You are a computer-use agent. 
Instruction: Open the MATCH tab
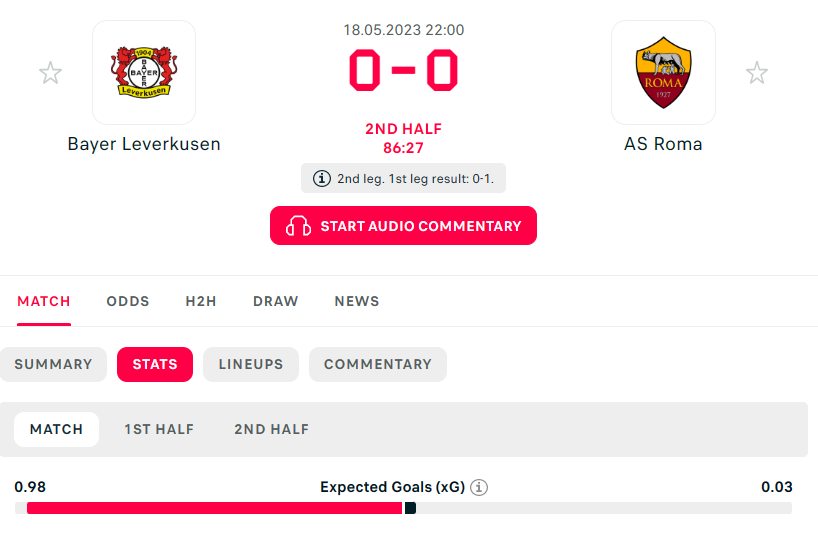(44, 301)
